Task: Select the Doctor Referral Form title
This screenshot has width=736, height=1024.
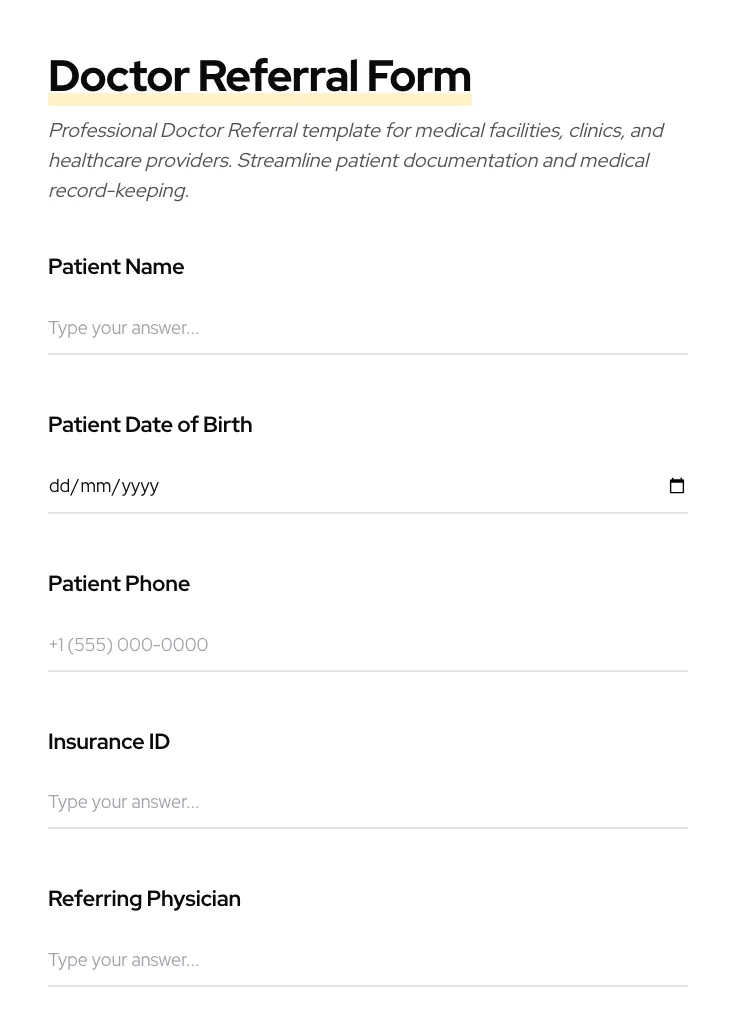Action: coord(260,75)
